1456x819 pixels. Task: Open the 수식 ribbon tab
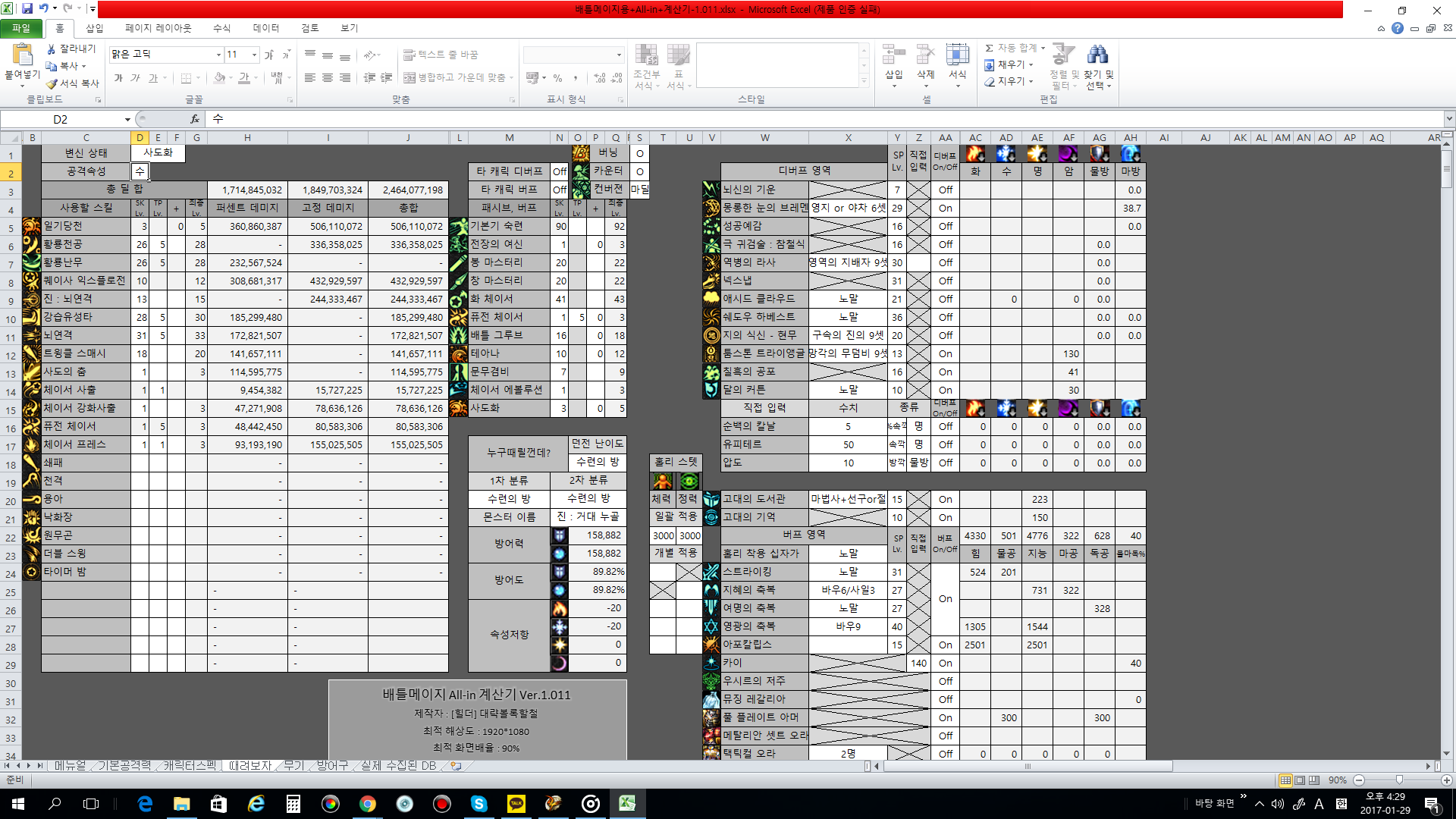(x=221, y=28)
